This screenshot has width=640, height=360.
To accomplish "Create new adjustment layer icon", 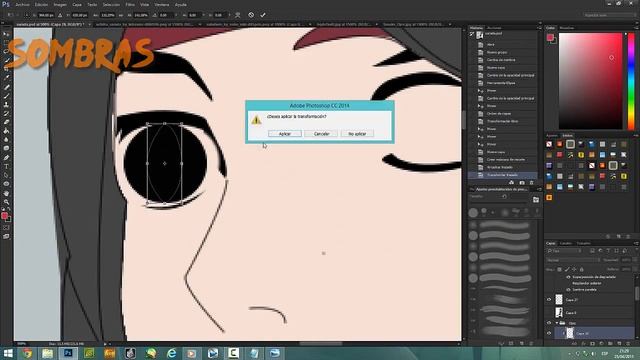I will [602, 344].
